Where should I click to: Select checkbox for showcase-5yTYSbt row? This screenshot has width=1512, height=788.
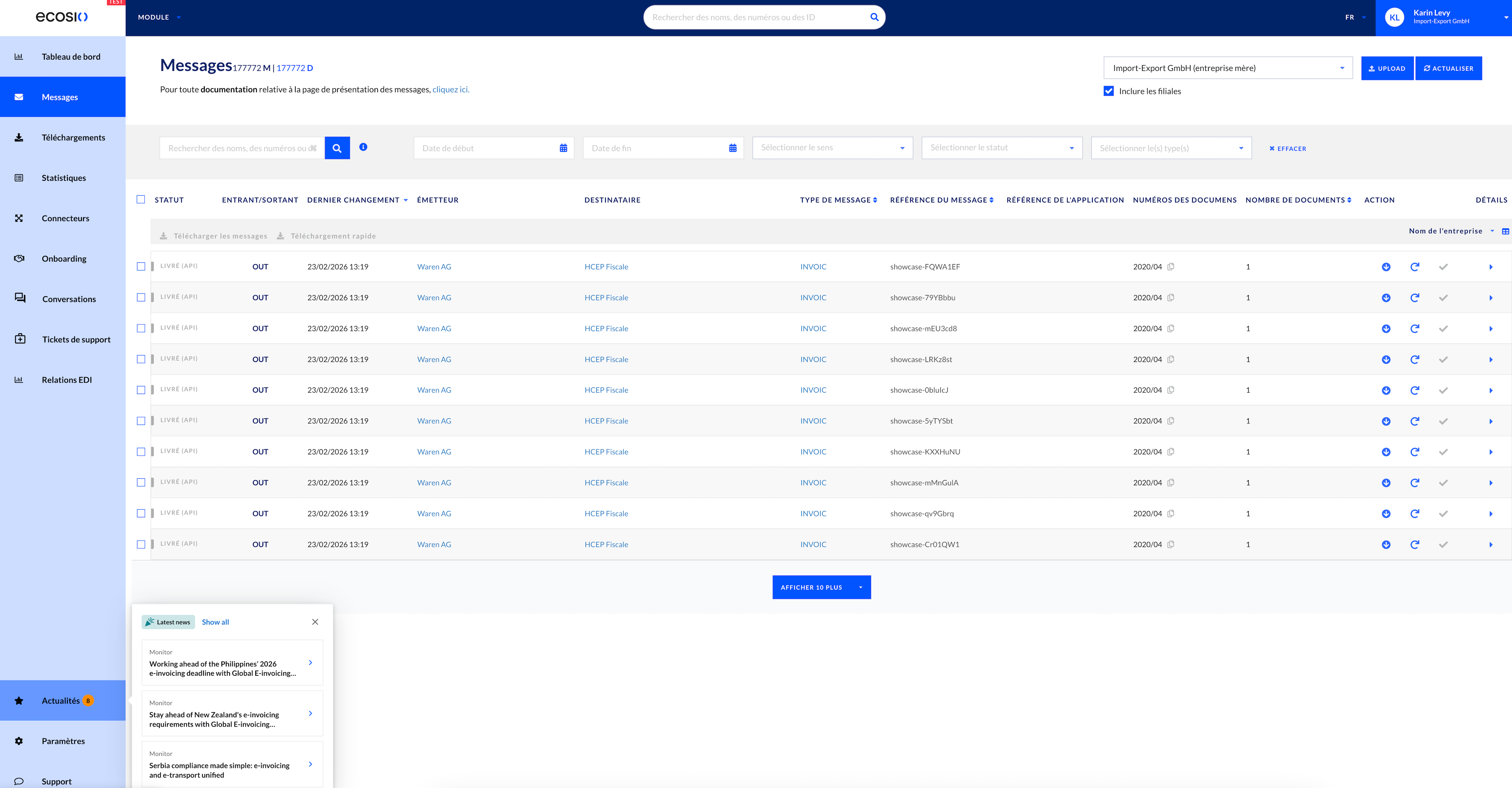(141, 421)
